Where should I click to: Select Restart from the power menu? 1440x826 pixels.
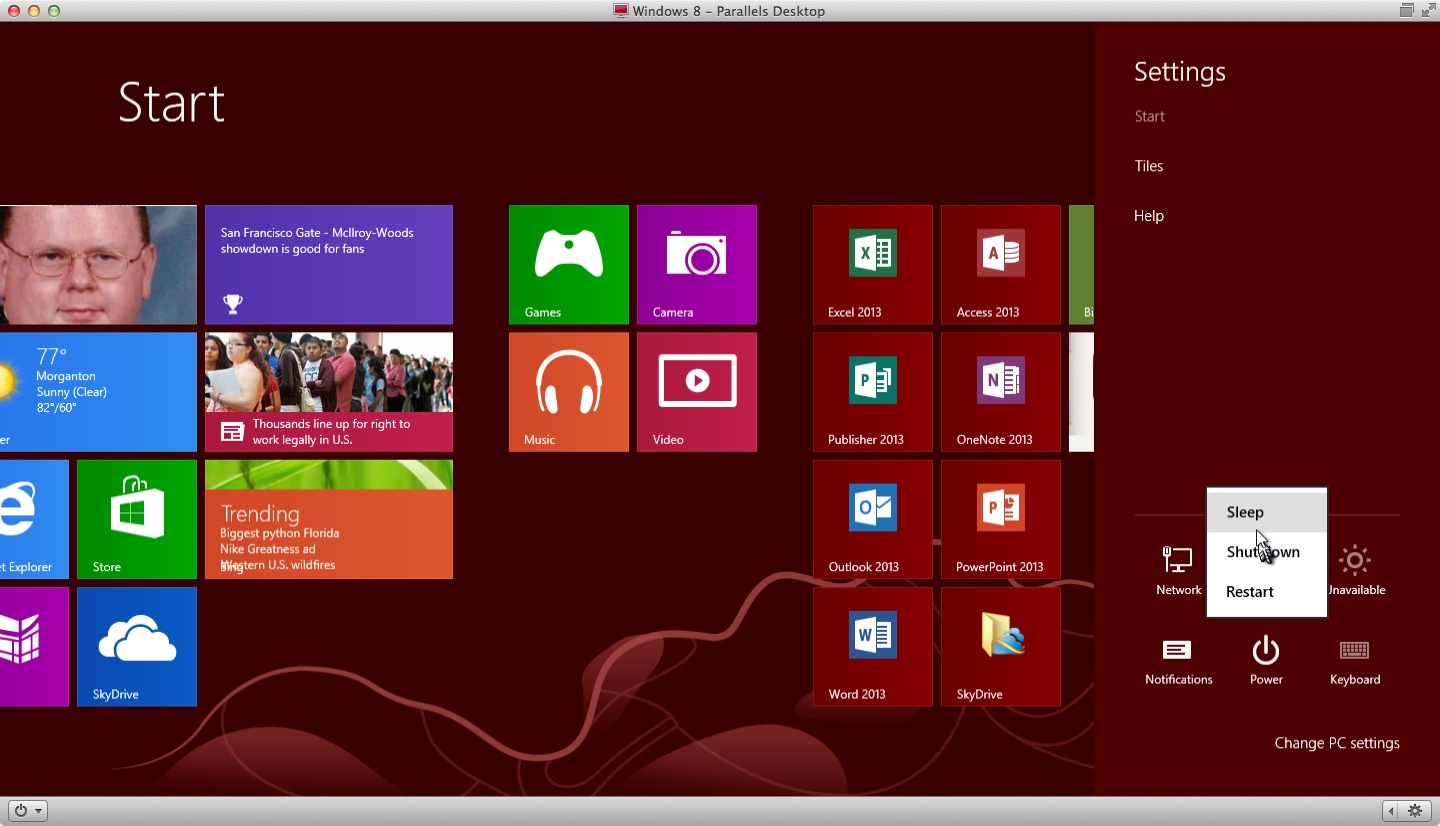1267,592
